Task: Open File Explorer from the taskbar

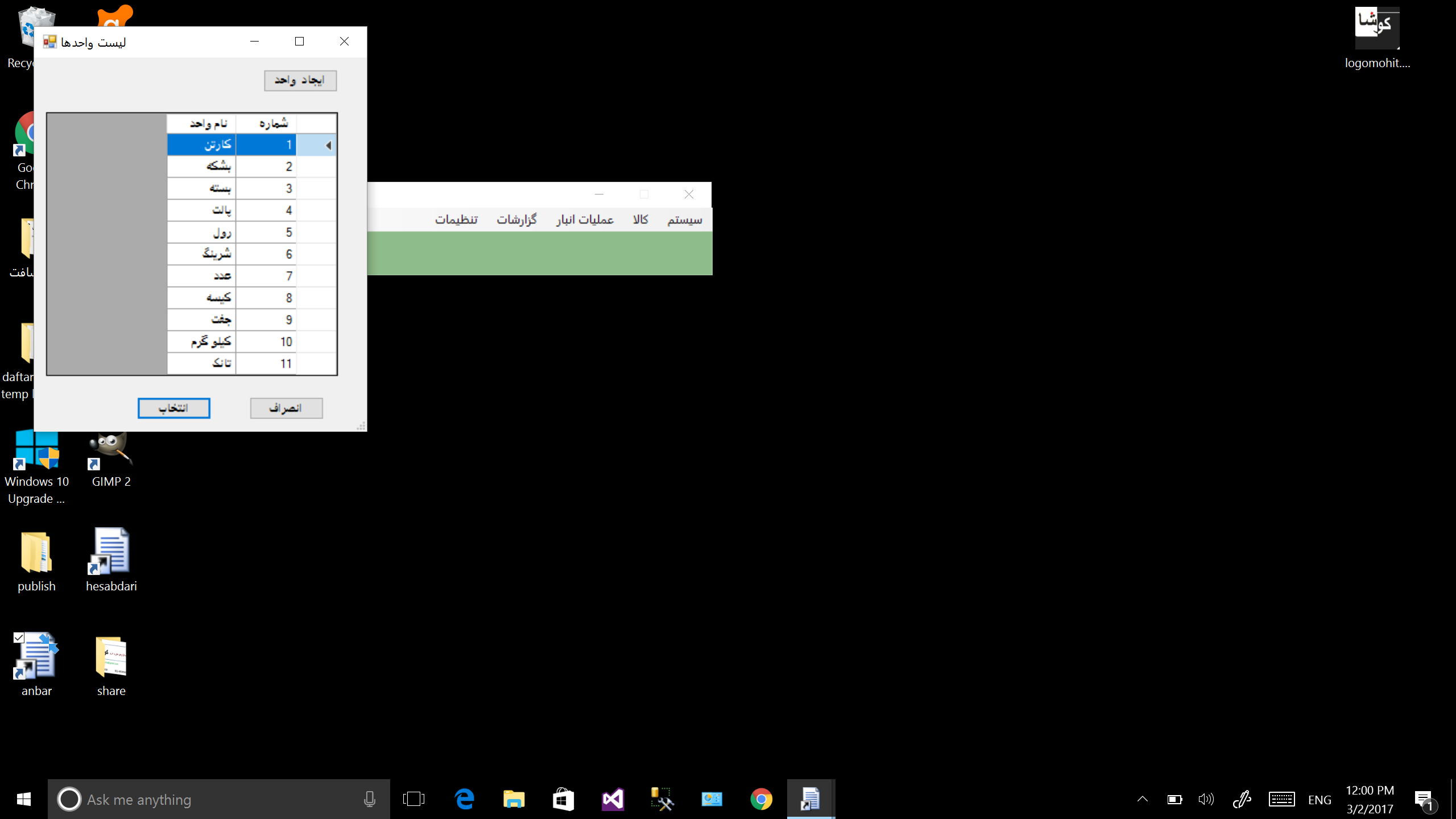Action: [x=514, y=799]
